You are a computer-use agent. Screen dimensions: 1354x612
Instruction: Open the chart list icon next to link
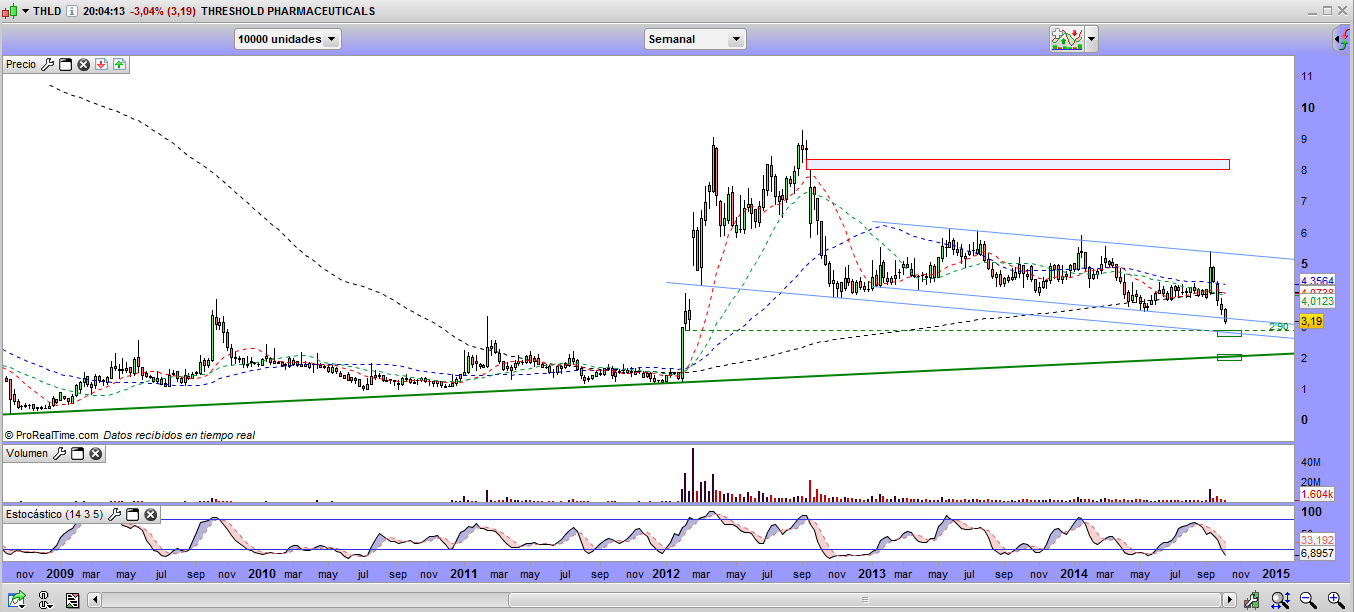click(x=72, y=600)
